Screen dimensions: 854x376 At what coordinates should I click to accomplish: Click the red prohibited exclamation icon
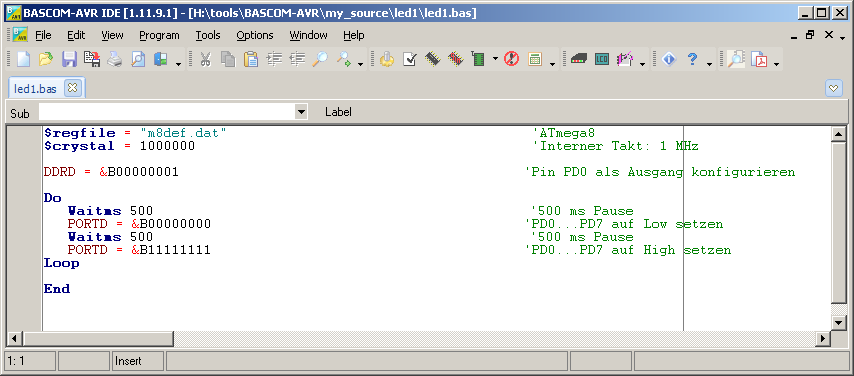pyautogui.click(x=511, y=59)
